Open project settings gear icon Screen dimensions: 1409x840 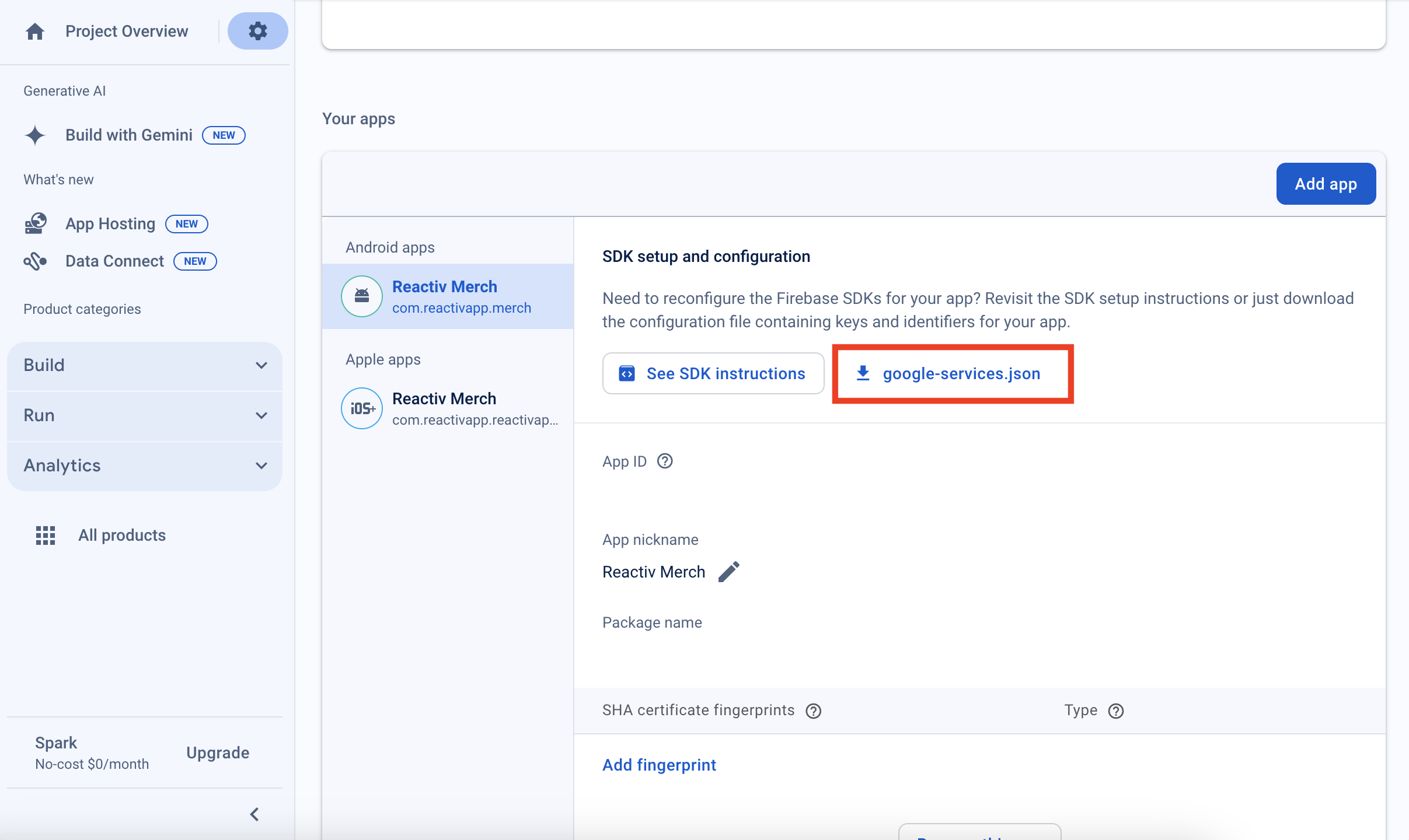(x=257, y=31)
